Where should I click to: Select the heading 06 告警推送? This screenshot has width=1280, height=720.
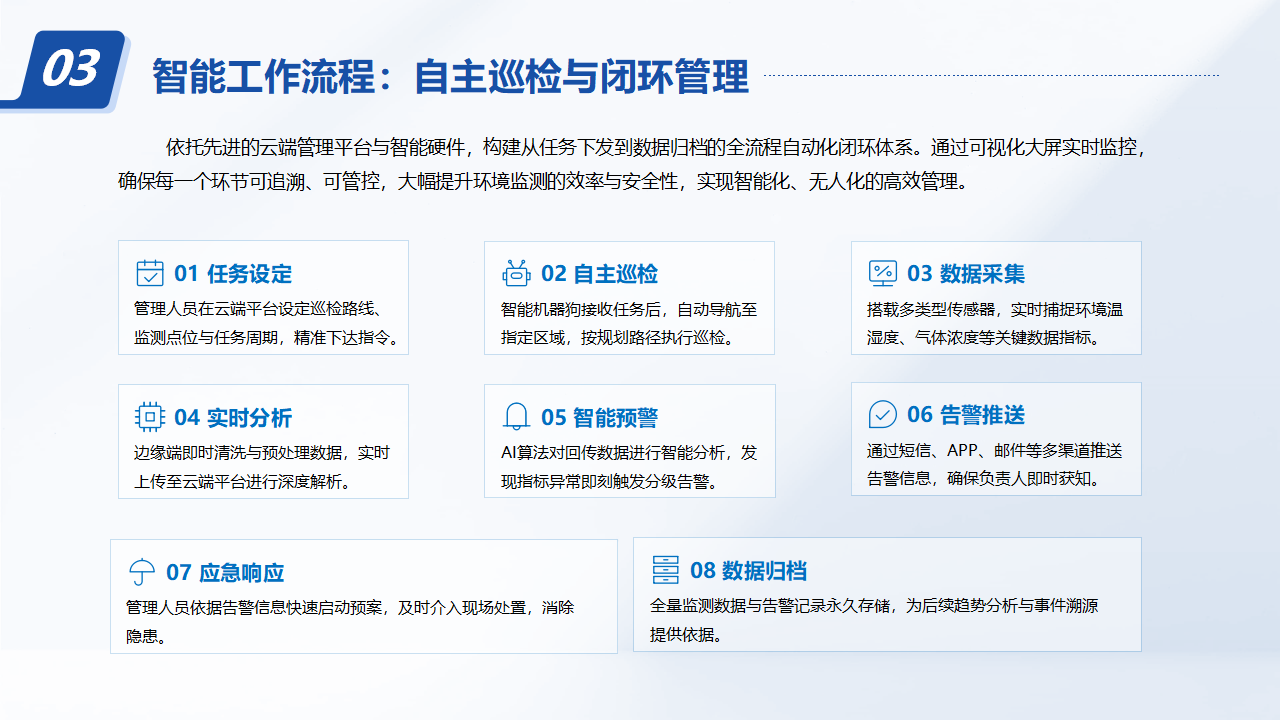[966, 415]
